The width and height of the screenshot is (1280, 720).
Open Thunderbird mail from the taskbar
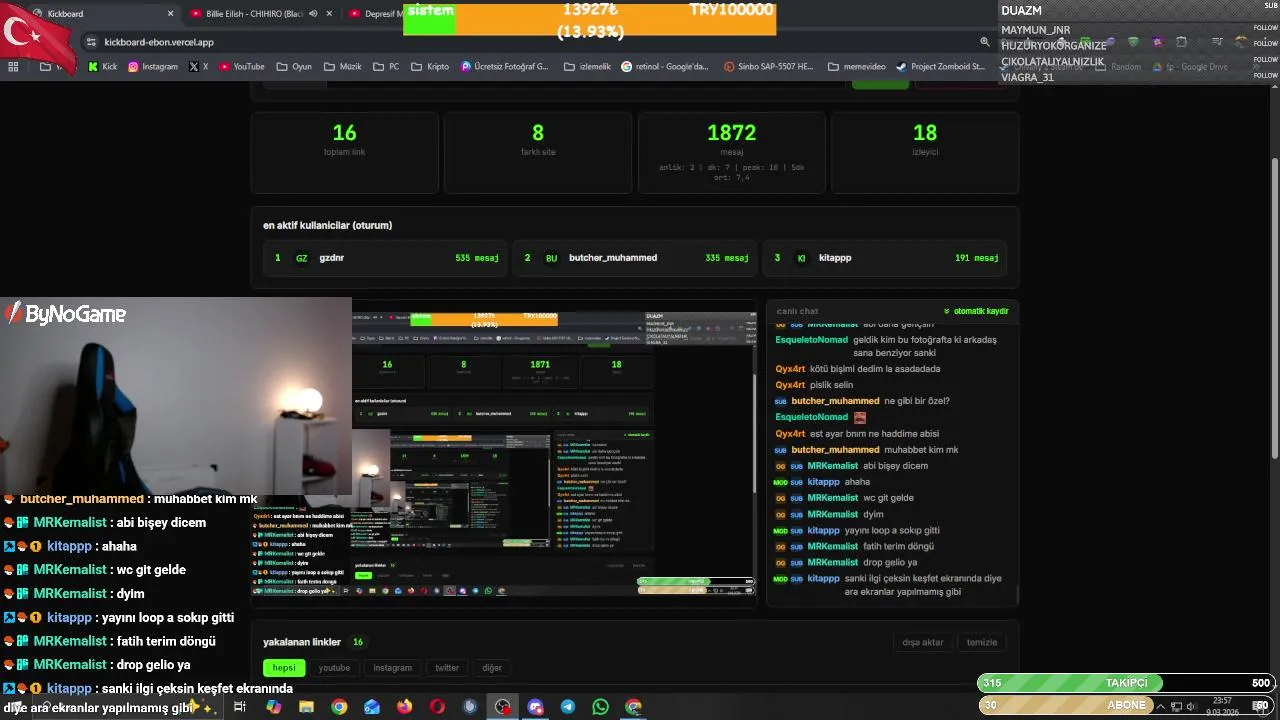[372, 707]
